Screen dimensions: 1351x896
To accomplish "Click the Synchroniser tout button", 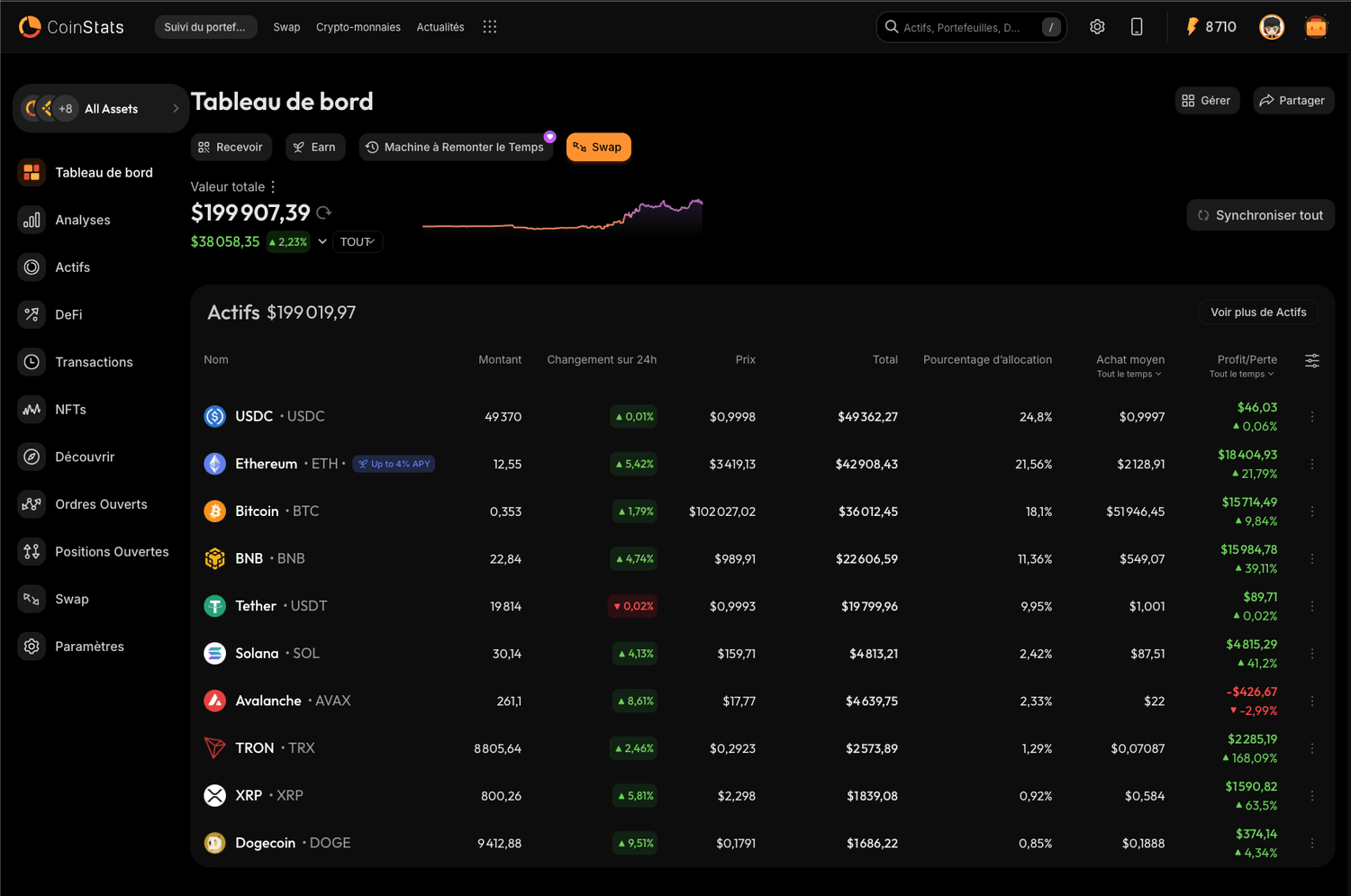I will [x=1260, y=215].
